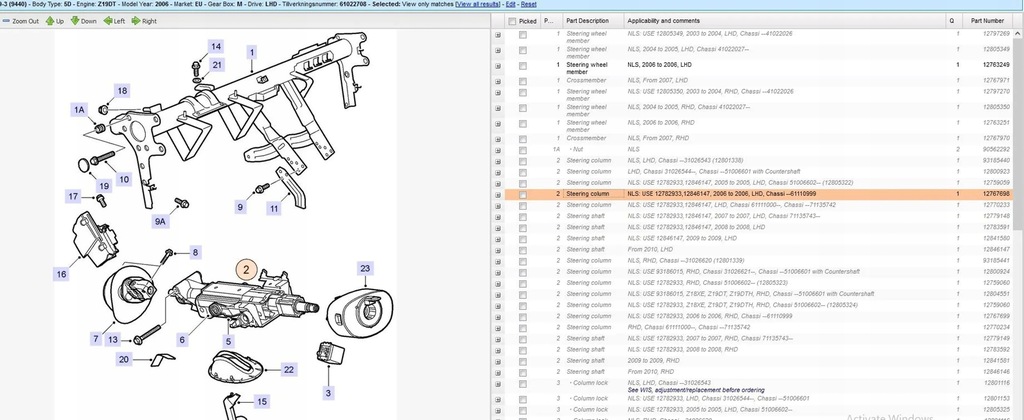The image size is (1024, 420).
Task: Expand row for part 12770233
Action: pyautogui.click(x=498, y=205)
